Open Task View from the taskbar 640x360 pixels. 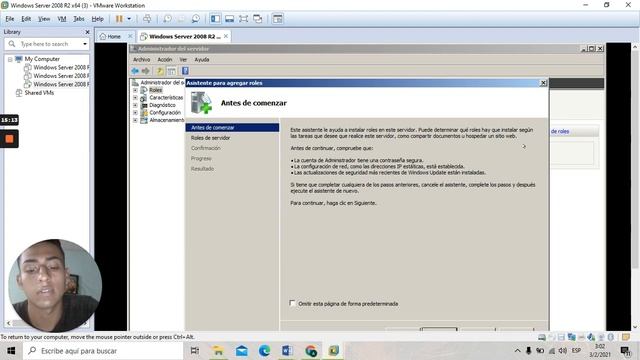(195, 351)
